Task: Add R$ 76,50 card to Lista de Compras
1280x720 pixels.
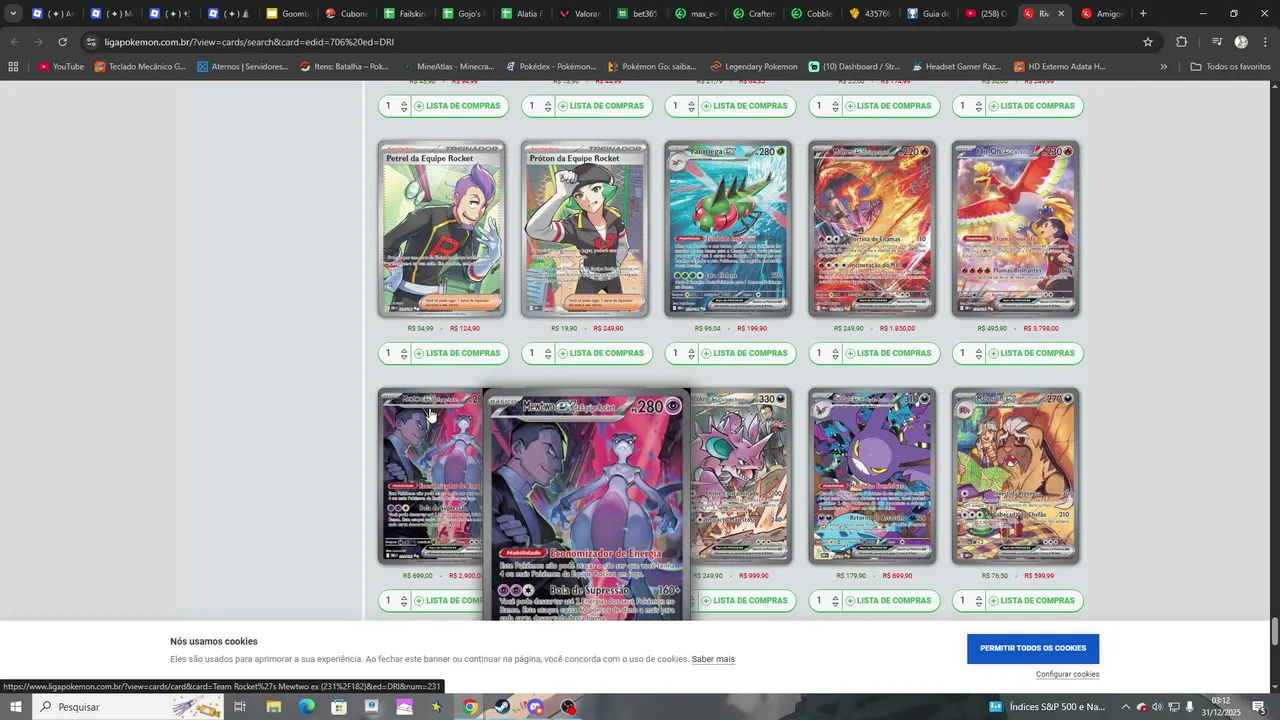Action: [x=1034, y=601]
